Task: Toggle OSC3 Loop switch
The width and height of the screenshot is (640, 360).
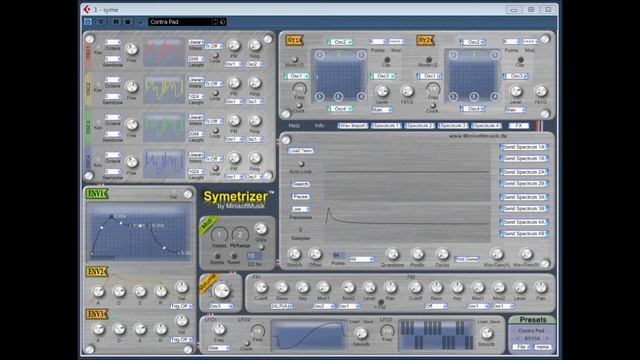Action: click(215, 131)
